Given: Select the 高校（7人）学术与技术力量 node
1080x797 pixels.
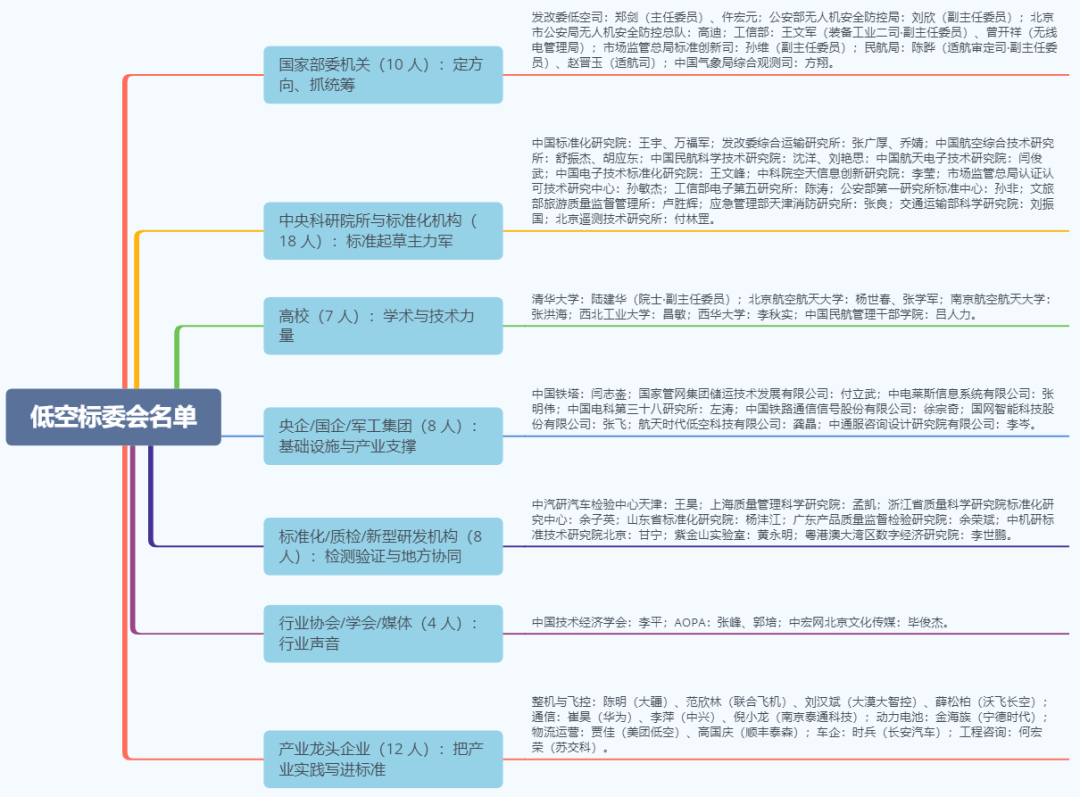Looking at the screenshot, I should click(x=383, y=326).
